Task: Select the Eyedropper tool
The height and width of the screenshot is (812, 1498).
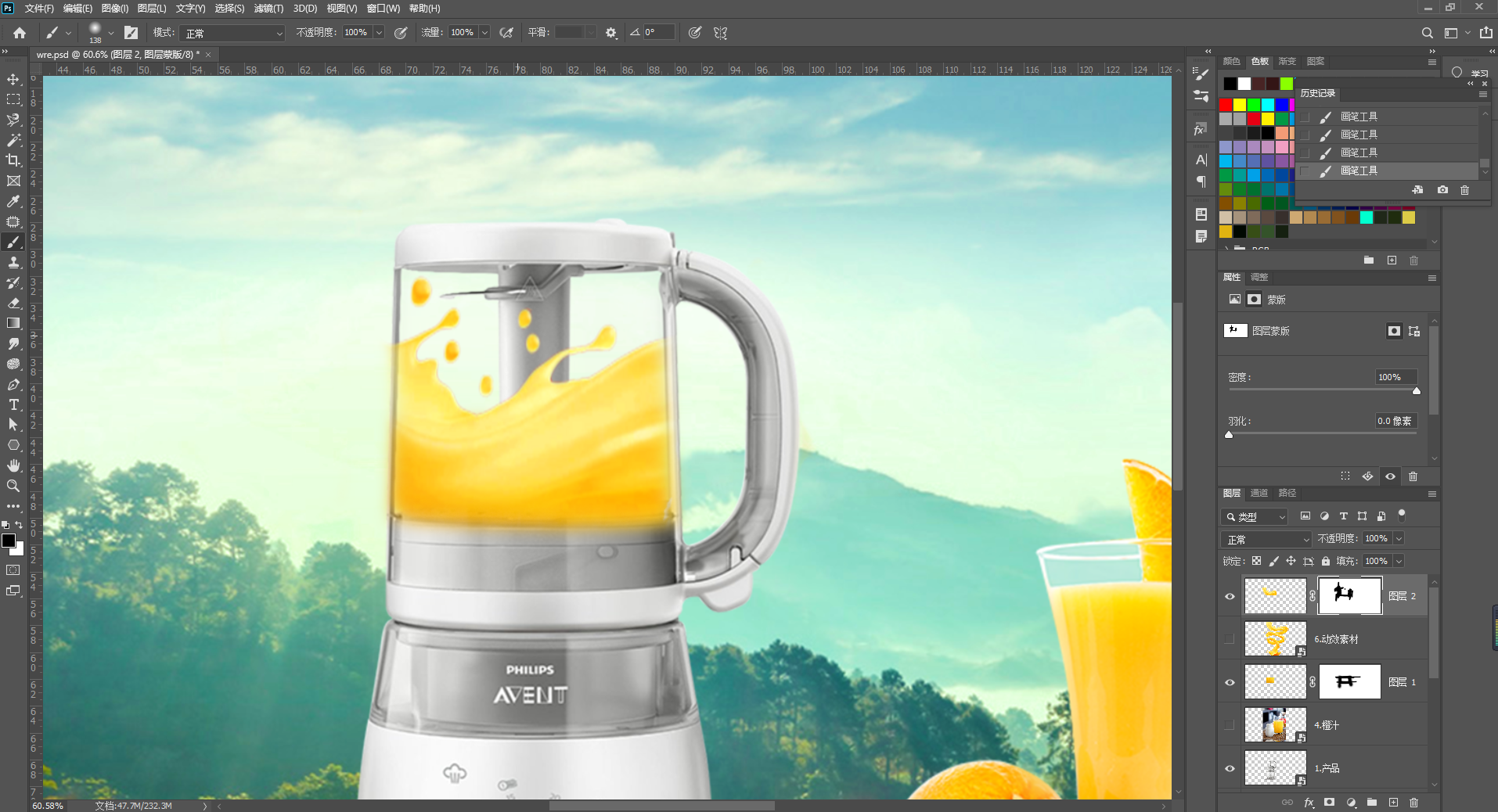Action: click(13, 201)
